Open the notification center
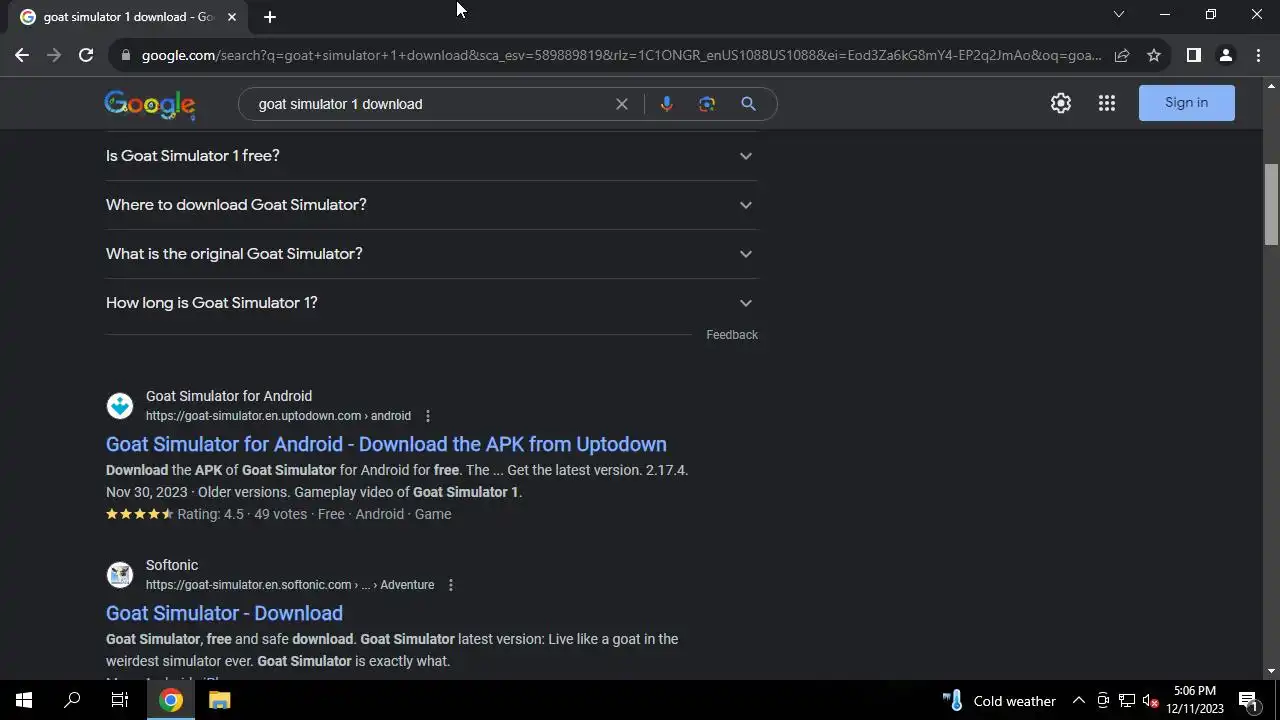Image resolution: width=1280 pixels, height=720 pixels. [x=1248, y=701]
